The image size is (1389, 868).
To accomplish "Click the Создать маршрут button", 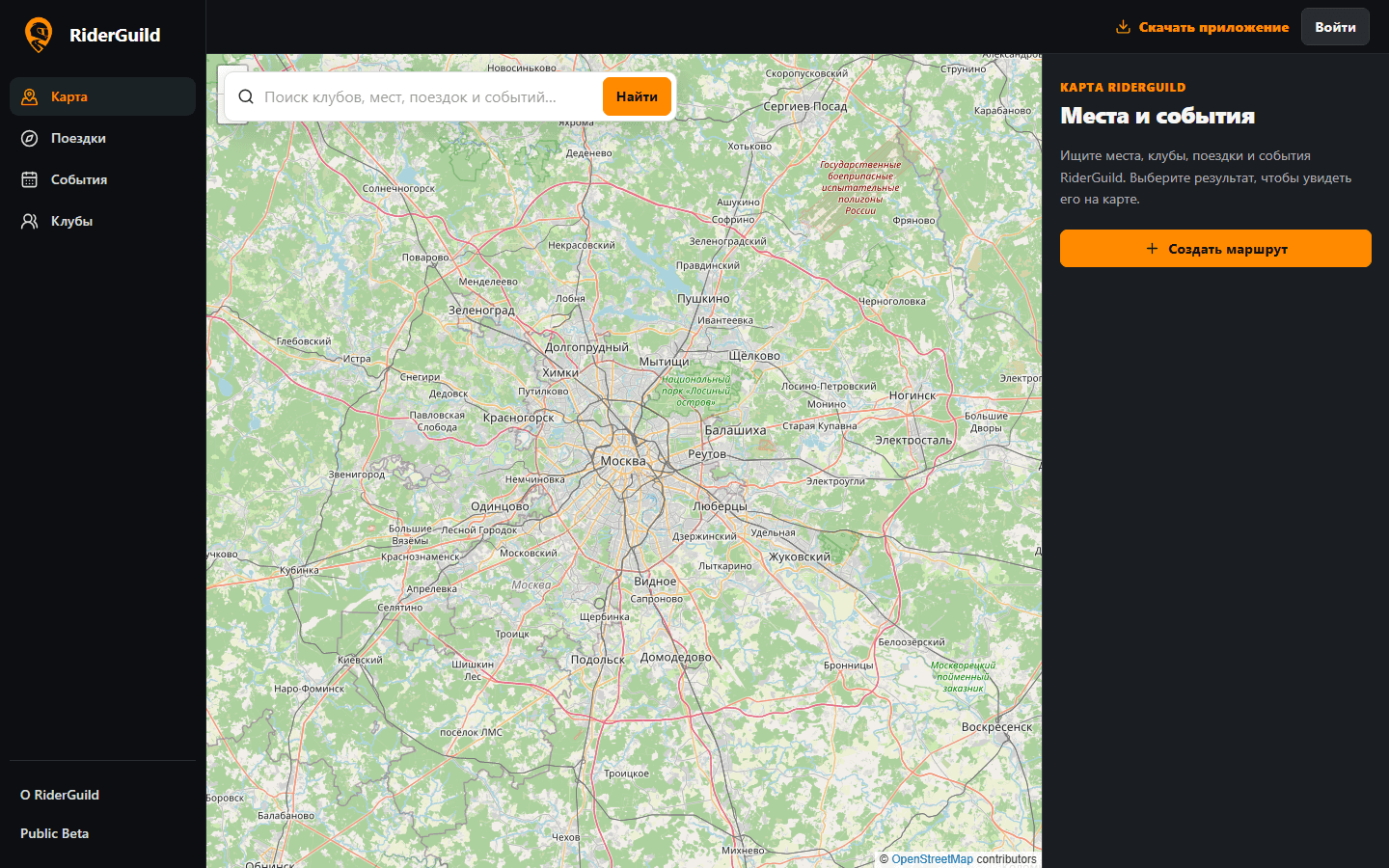I will click(x=1215, y=249).
